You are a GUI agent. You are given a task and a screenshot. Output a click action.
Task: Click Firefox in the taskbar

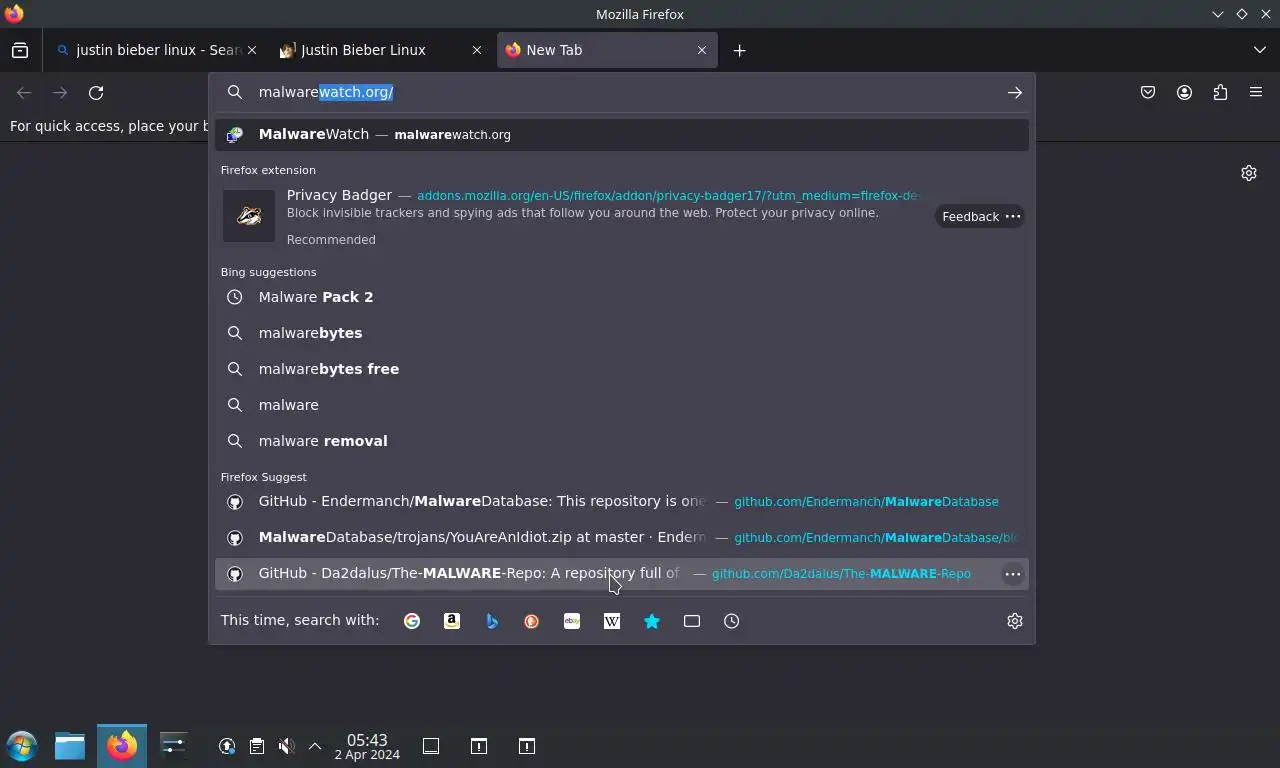point(122,746)
